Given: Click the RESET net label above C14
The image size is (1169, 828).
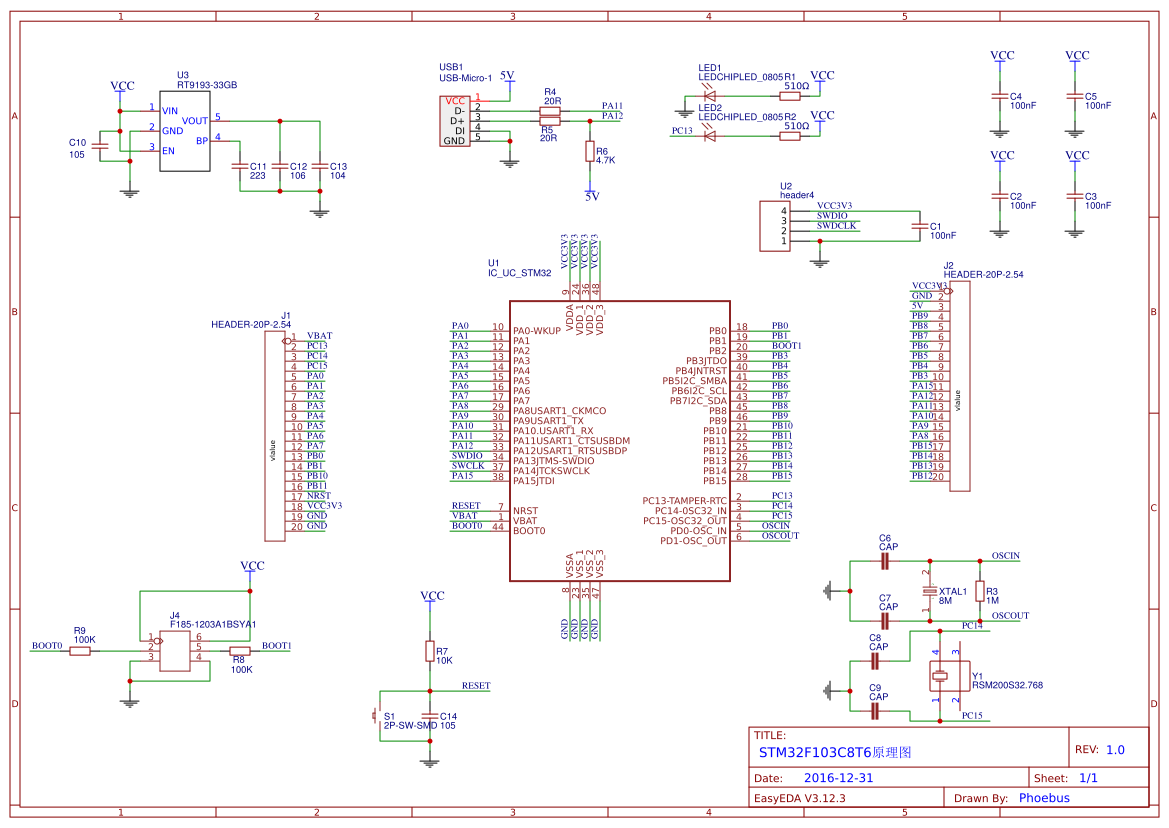Looking at the screenshot, I should pyautogui.click(x=476, y=686).
